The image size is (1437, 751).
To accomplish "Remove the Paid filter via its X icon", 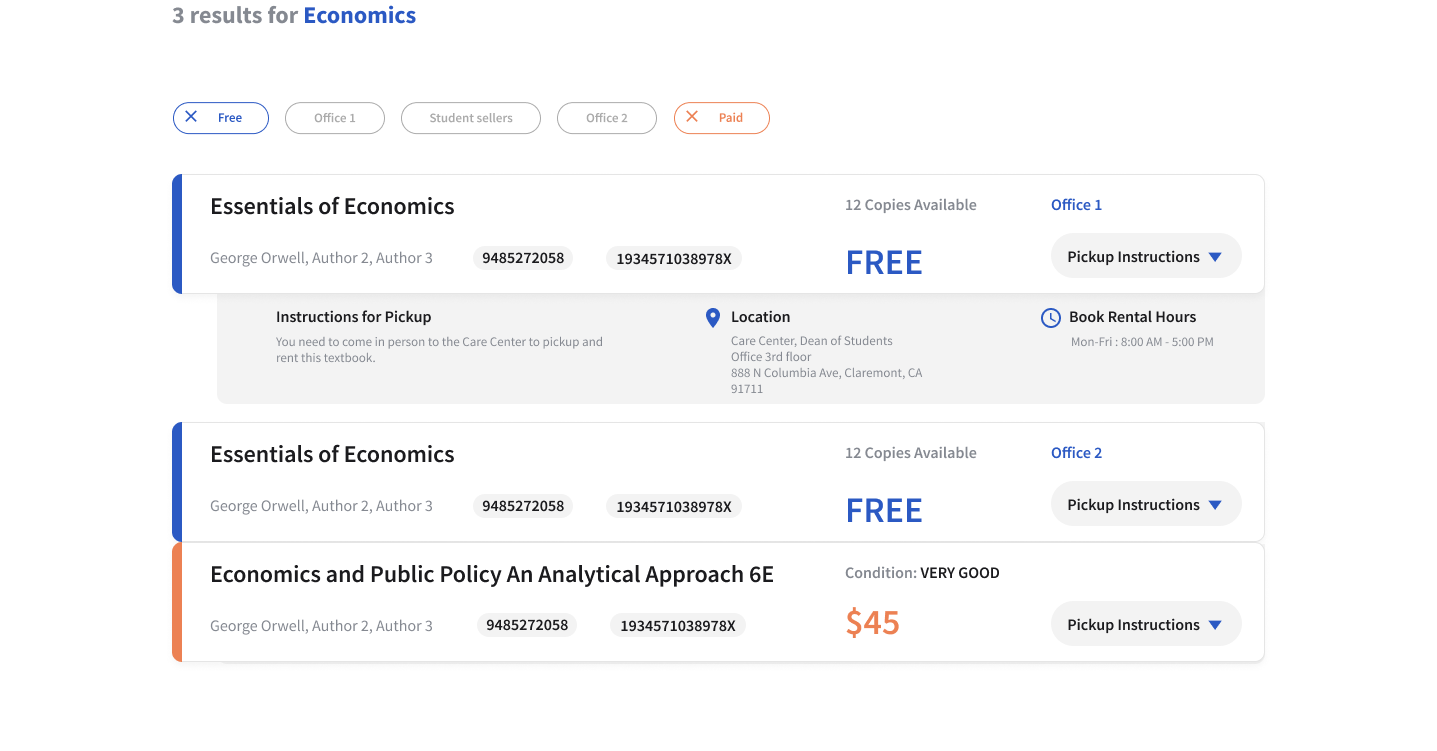I will click(692, 117).
